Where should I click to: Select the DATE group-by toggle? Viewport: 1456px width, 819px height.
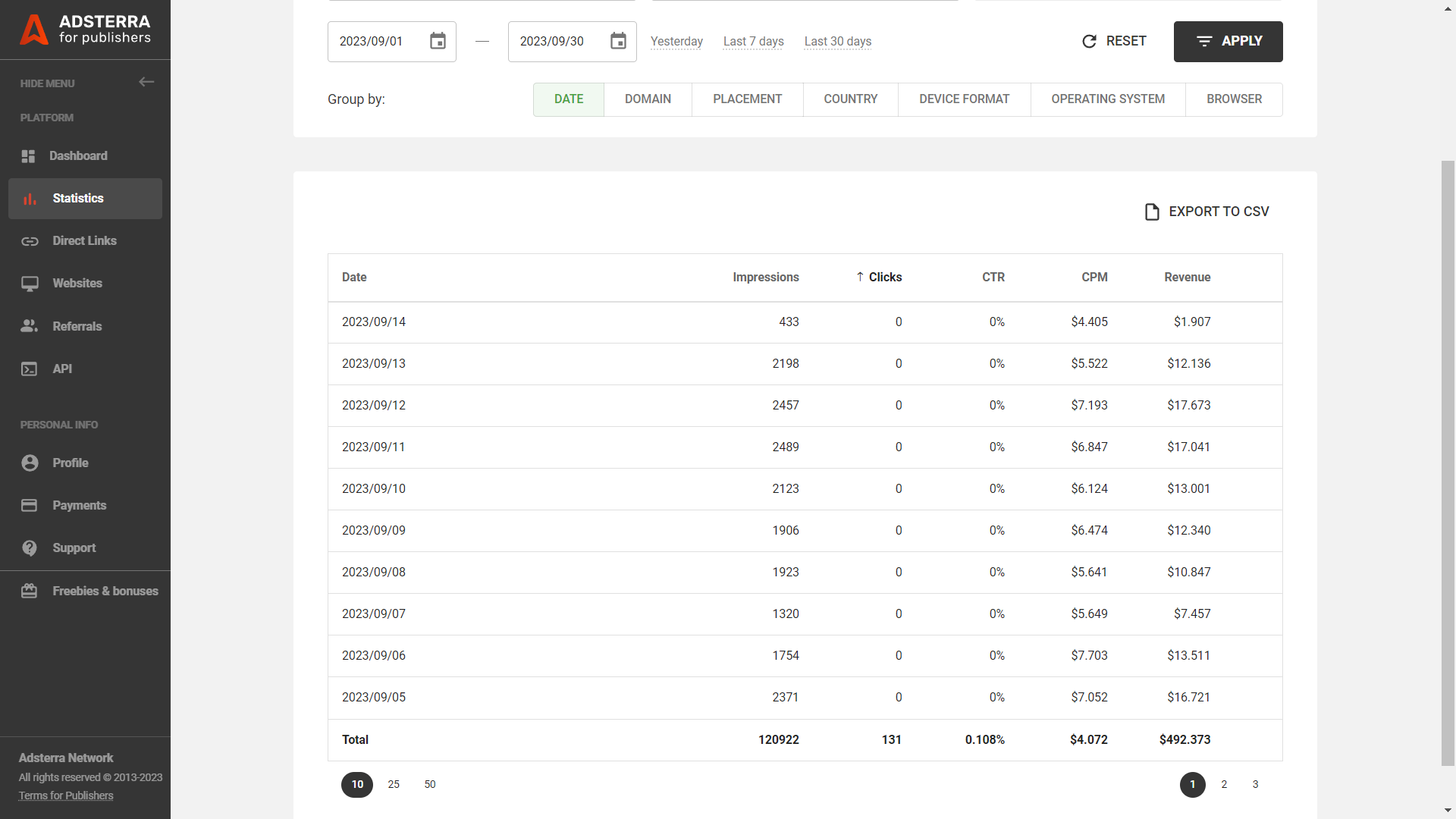569,99
